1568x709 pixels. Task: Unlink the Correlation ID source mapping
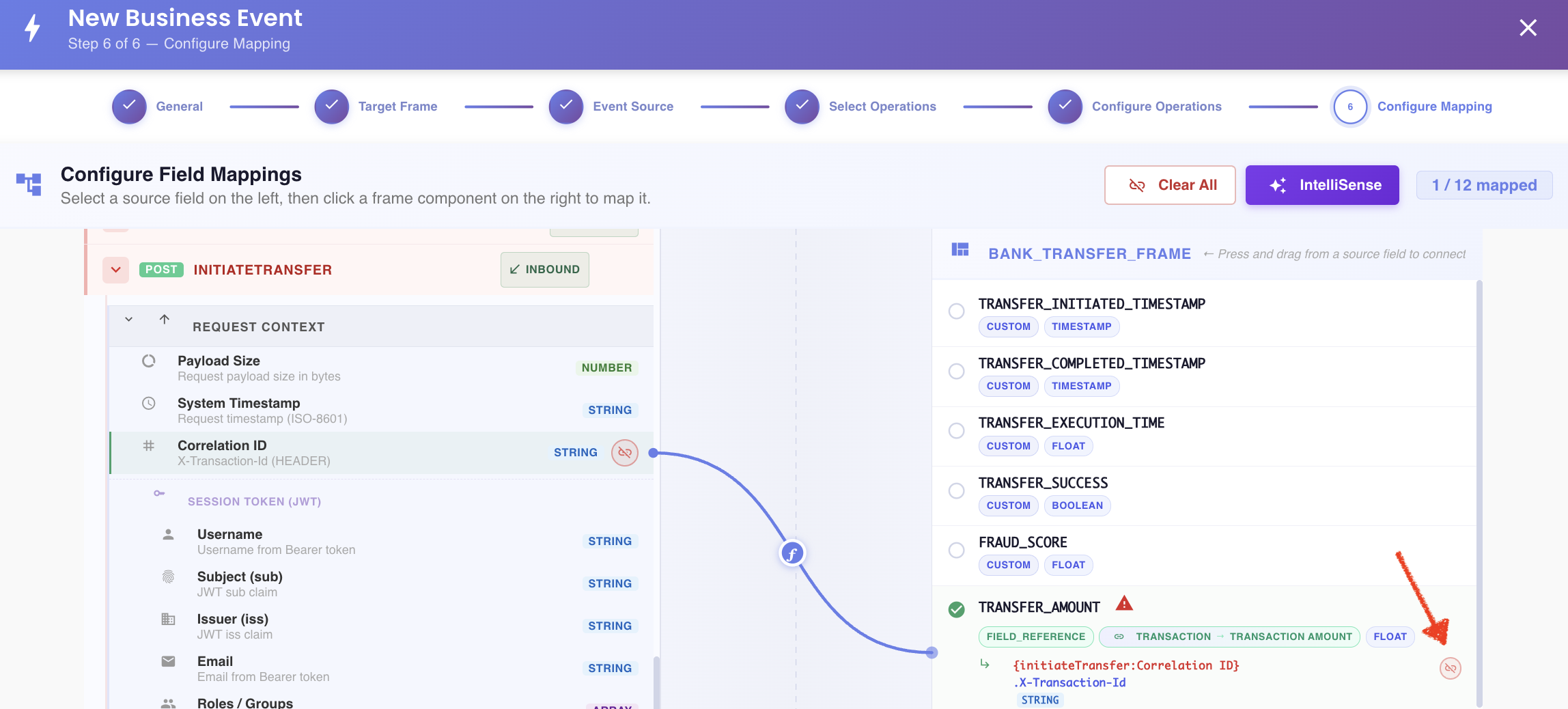[x=624, y=452]
